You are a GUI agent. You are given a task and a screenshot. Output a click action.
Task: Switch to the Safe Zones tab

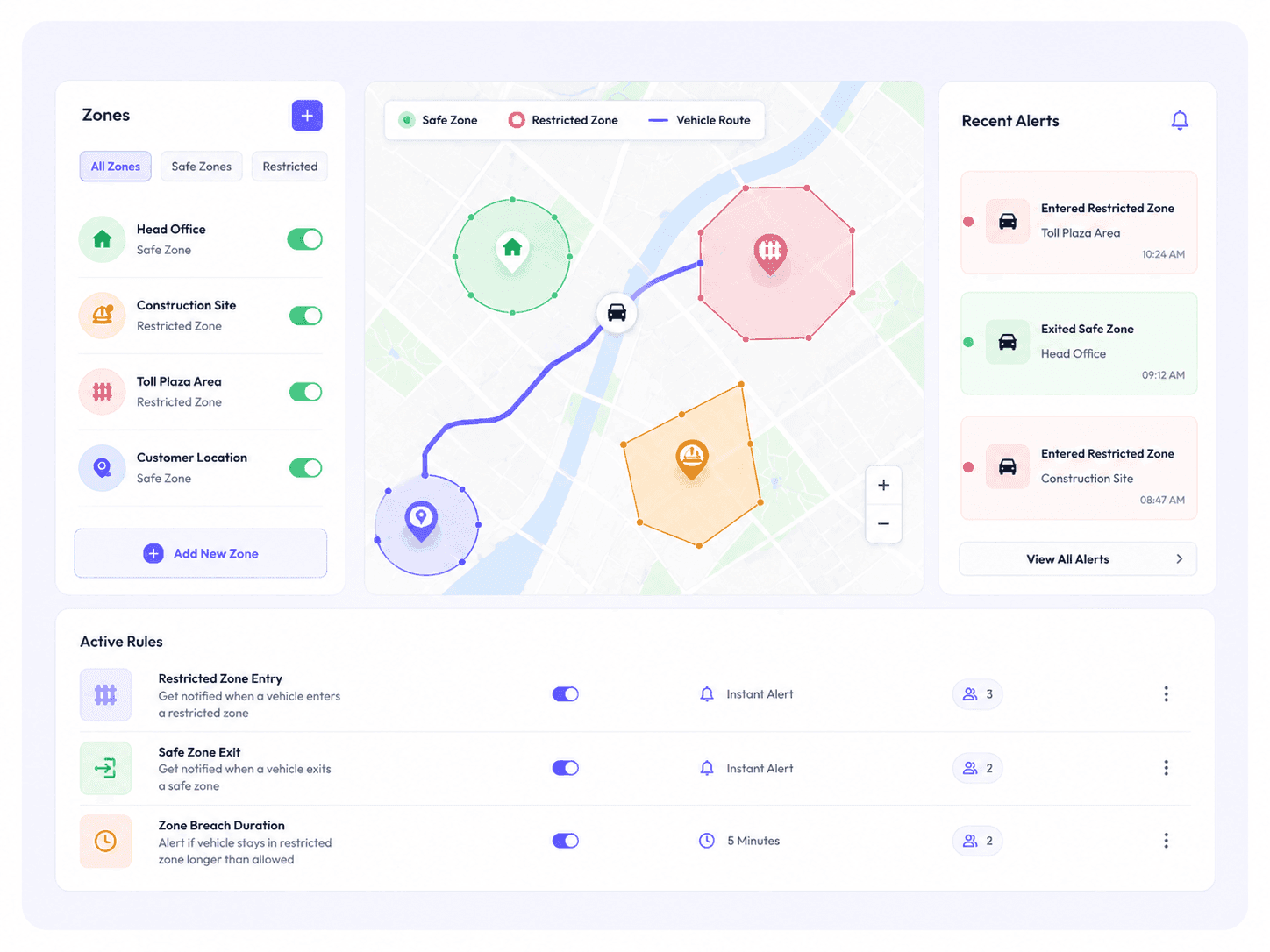pos(202,167)
